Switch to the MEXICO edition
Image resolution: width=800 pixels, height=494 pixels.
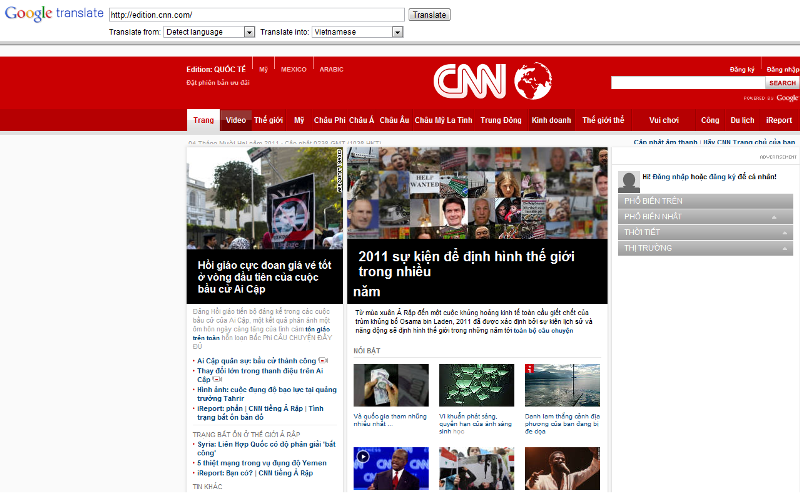[294, 69]
